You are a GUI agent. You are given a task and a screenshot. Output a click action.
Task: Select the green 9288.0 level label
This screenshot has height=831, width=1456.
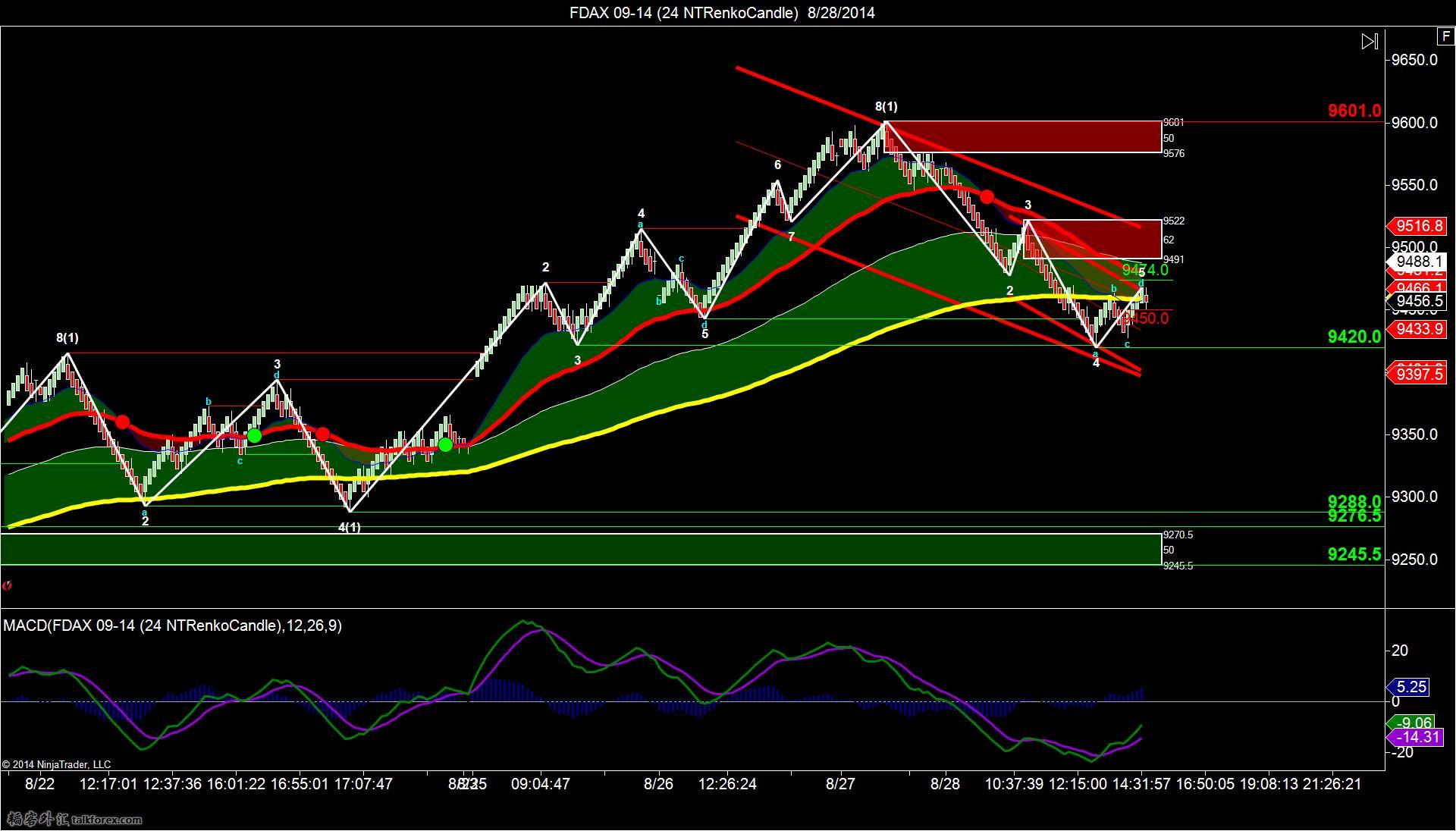[x=1354, y=501]
